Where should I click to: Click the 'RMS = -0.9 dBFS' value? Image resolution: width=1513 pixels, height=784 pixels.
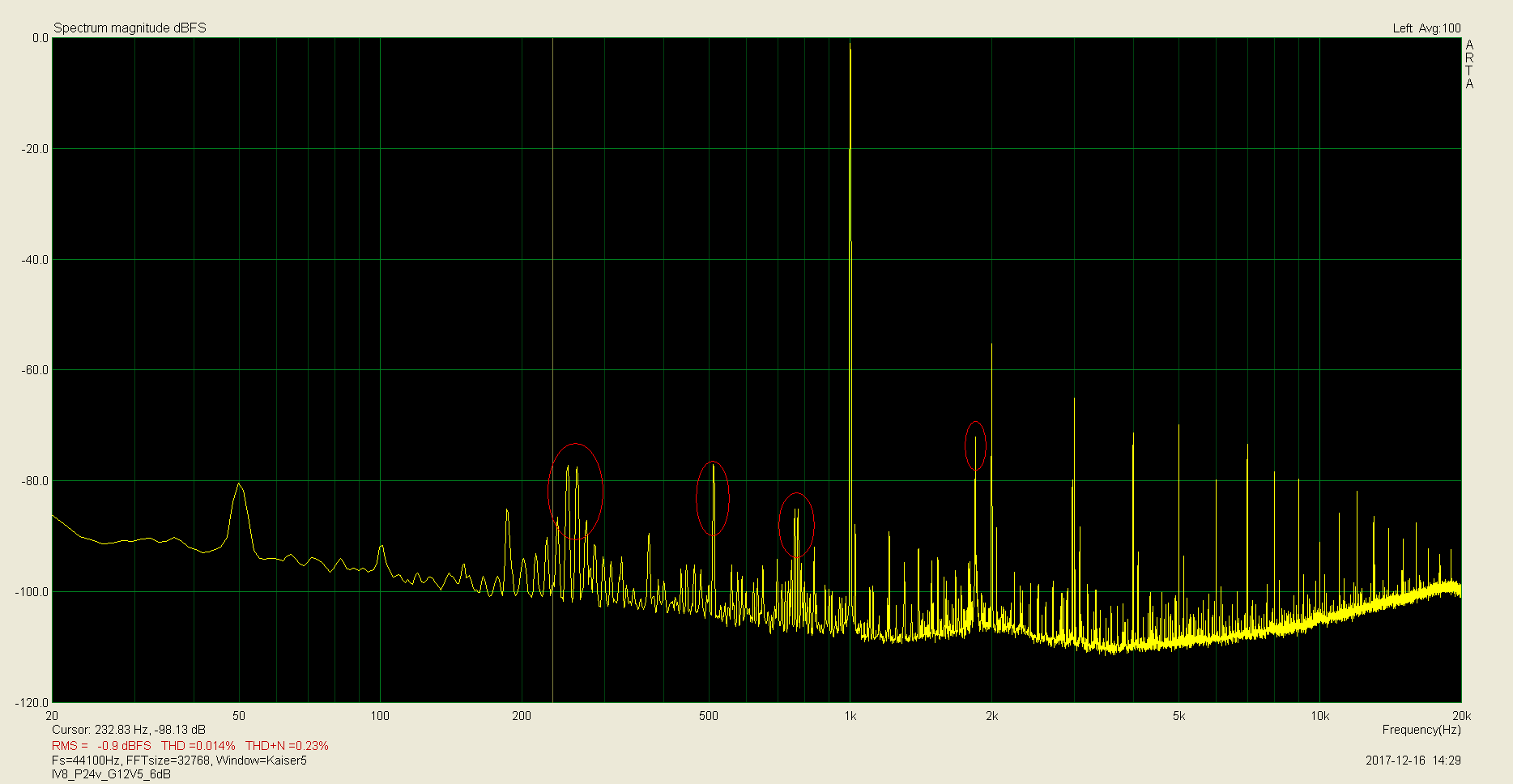click(101, 745)
